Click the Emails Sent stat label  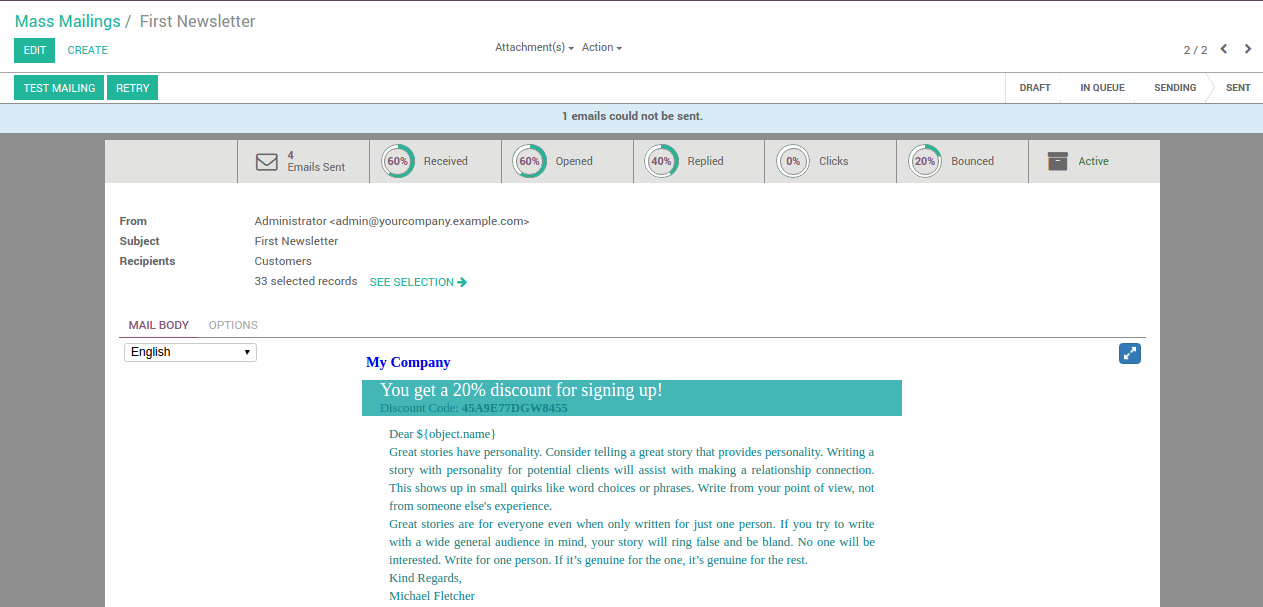[316, 167]
